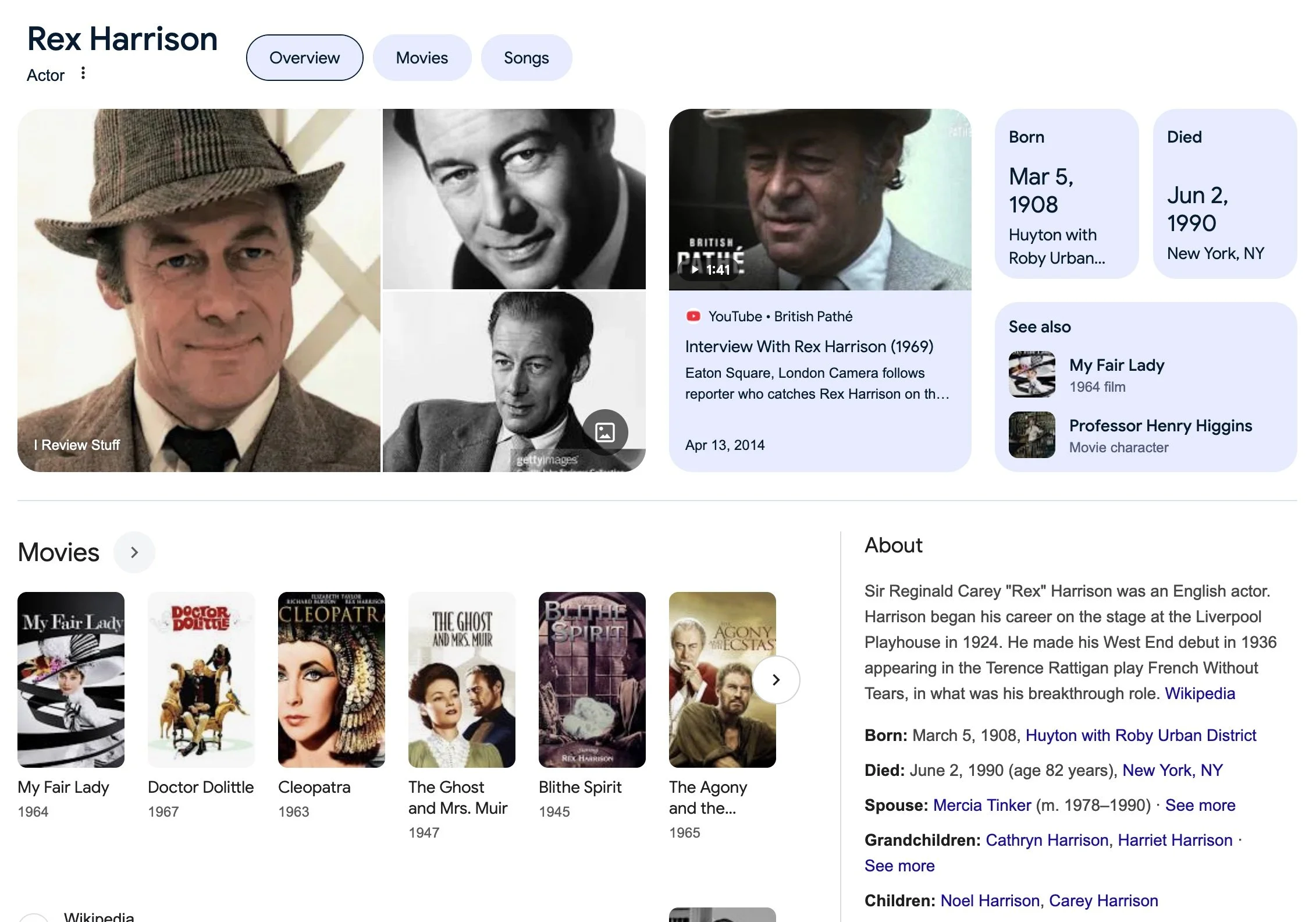Follow the Wikipedia link in About
The width and height of the screenshot is (1316, 922).
(x=1199, y=693)
